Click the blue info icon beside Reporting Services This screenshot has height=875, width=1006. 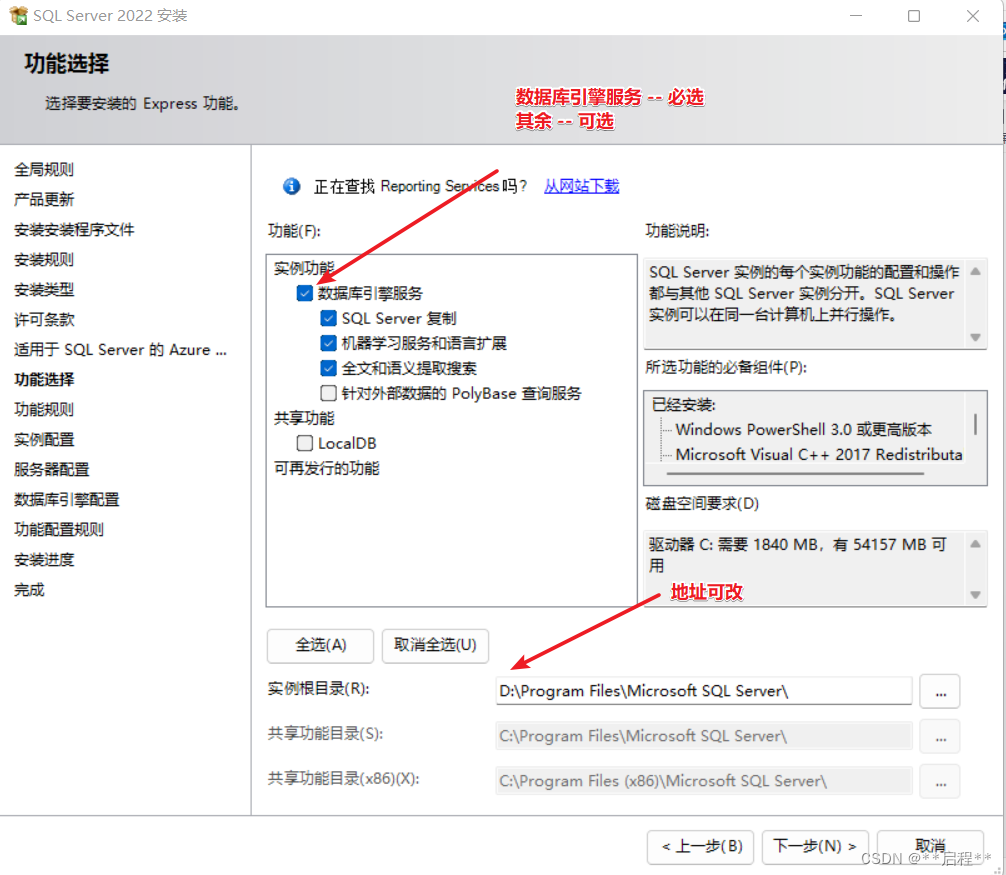click(291, 186)
